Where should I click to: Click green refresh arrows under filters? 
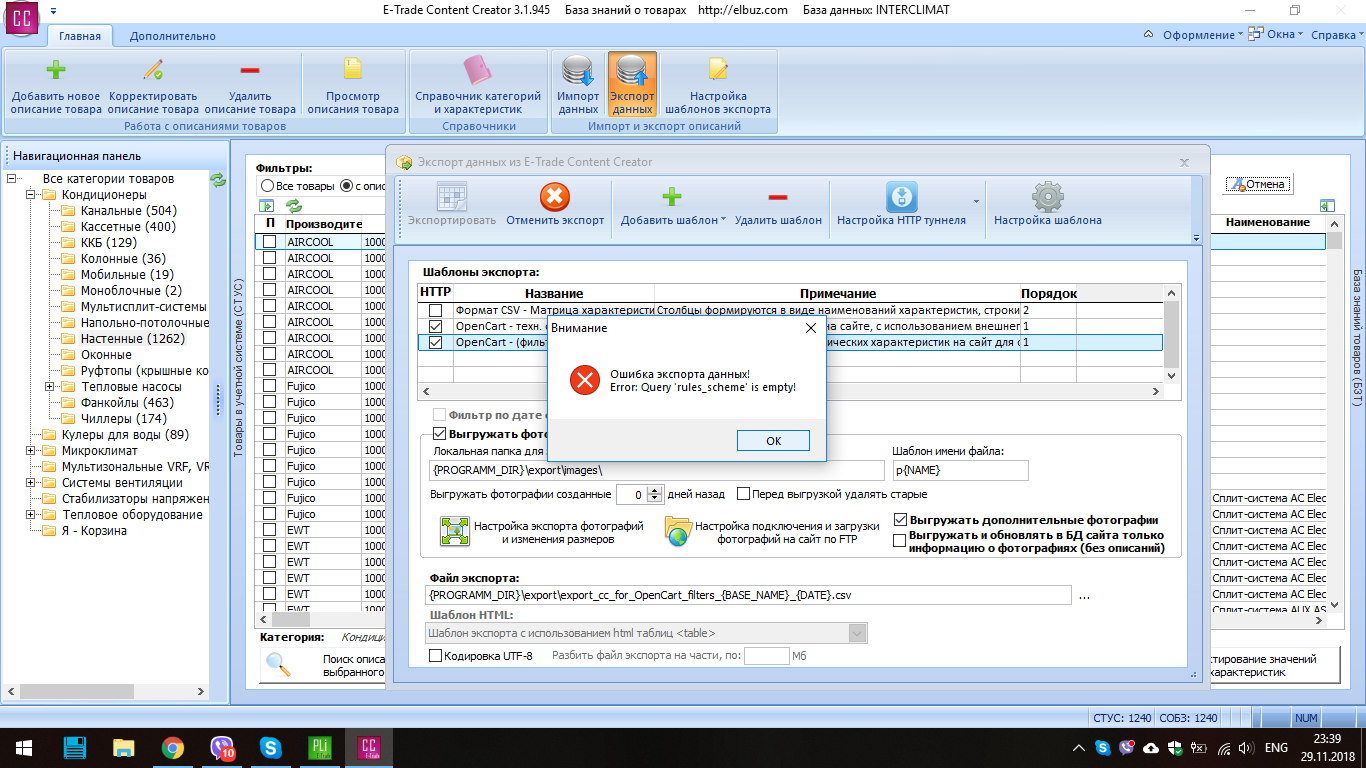pos(294,206)
